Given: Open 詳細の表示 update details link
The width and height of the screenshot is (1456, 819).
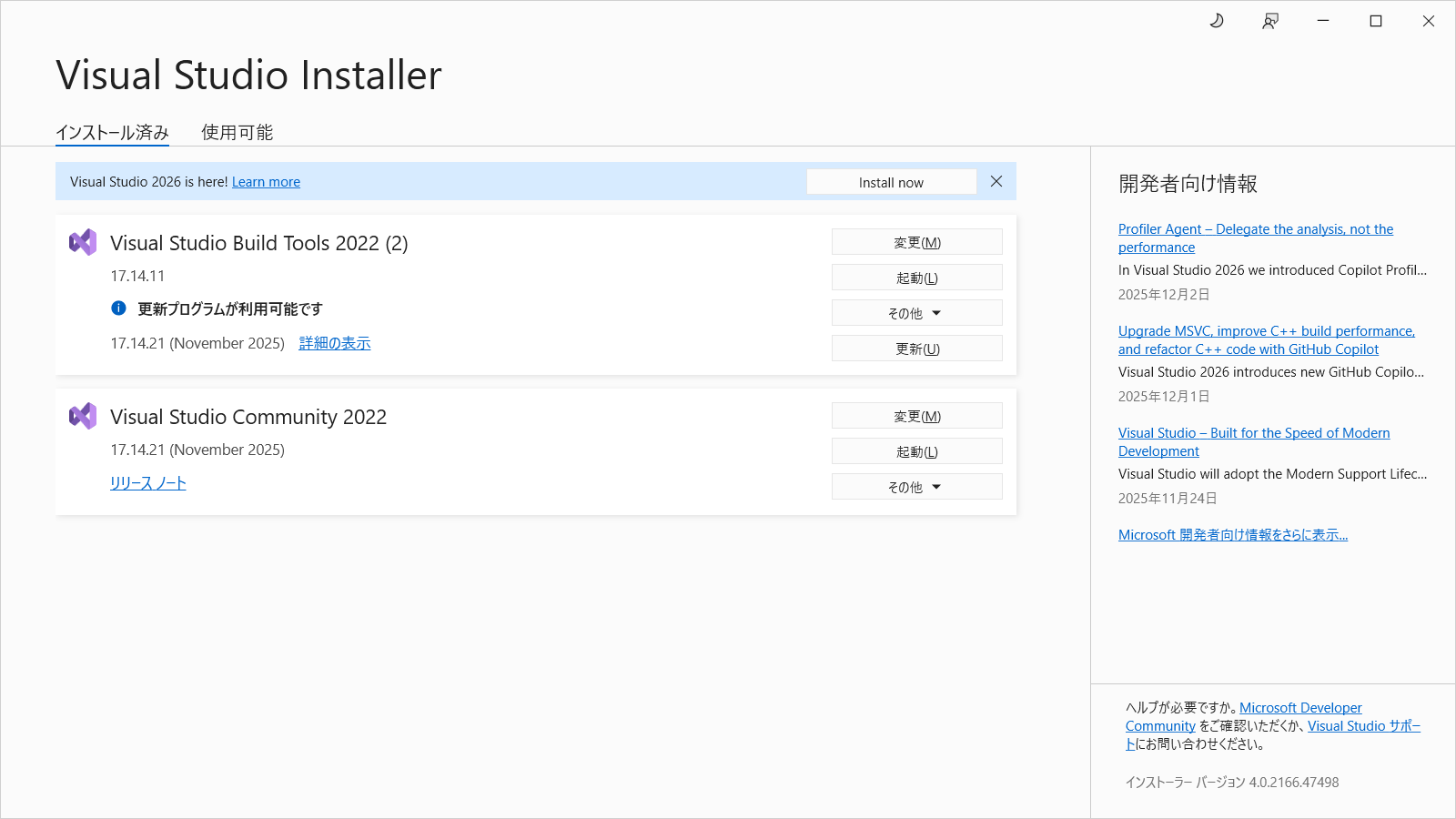Looking at the screenshot, I should click(x=335, y=343).
